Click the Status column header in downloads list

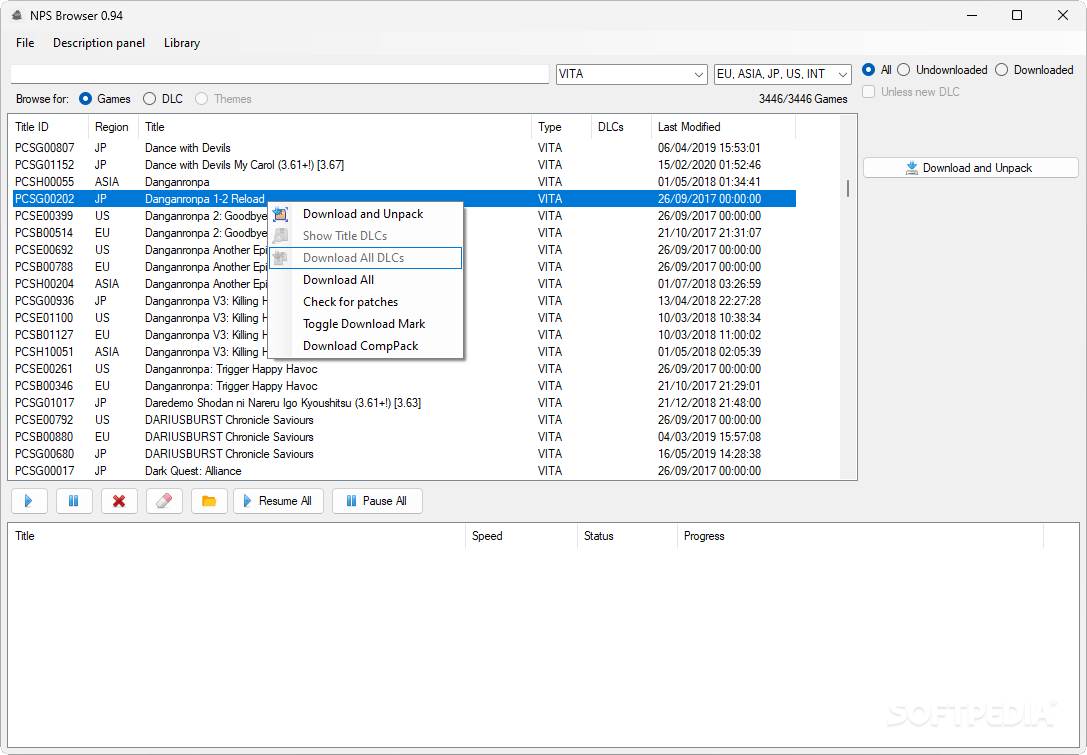click(x=627, y=536)
